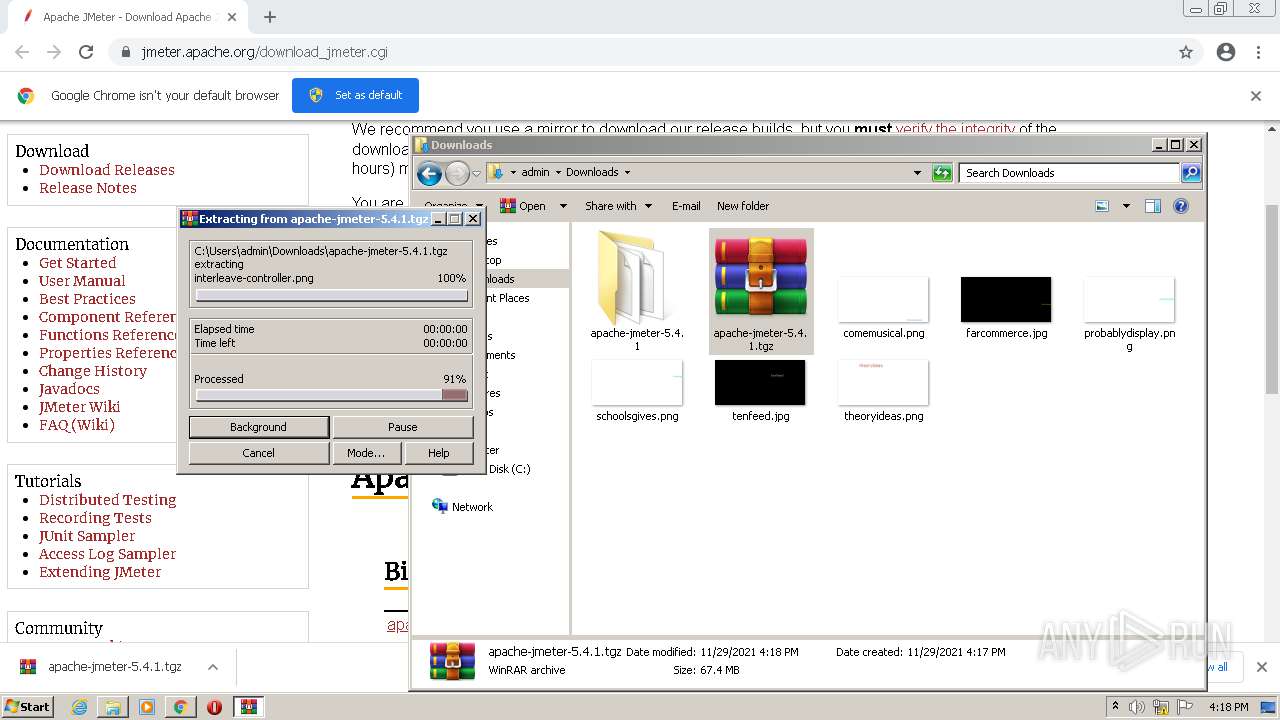Open download item options chevron
Image resolution: width=1280 pixels, height=720 pixels.
point(213,667)
